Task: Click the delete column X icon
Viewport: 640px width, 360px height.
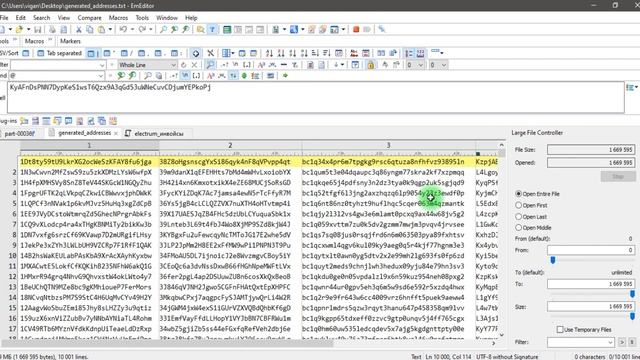Action: coord(210,53)
